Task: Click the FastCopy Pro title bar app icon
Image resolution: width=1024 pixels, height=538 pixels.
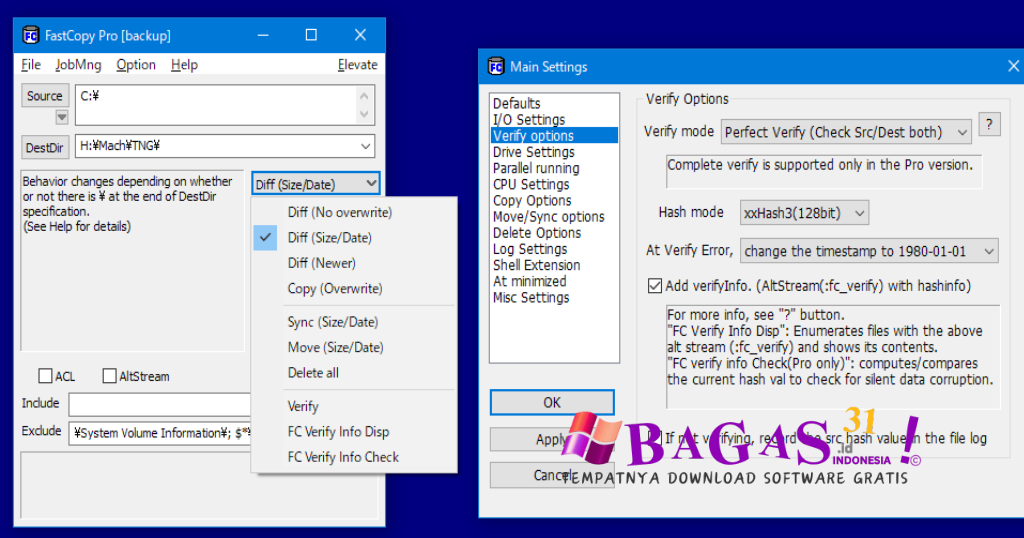Action: [30, 35]
